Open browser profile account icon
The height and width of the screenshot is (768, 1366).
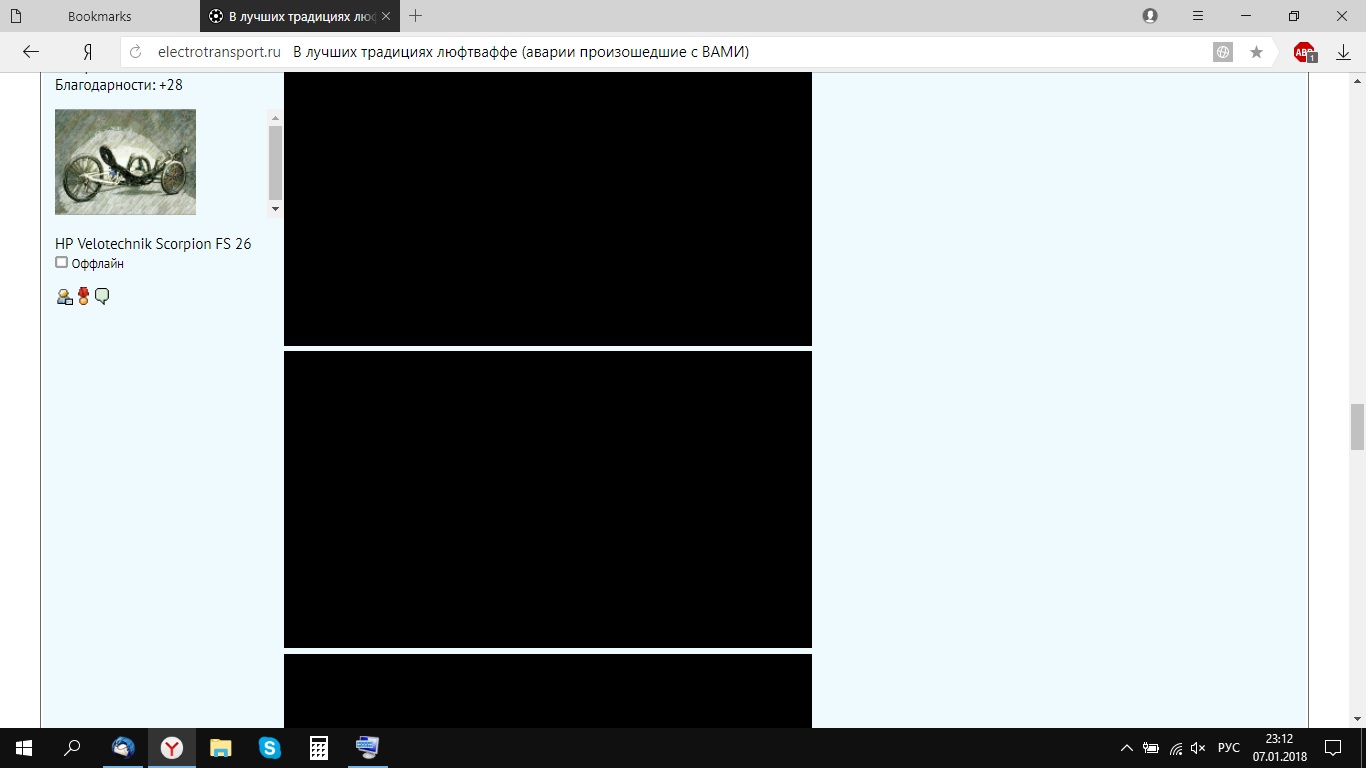point(1150,16)
